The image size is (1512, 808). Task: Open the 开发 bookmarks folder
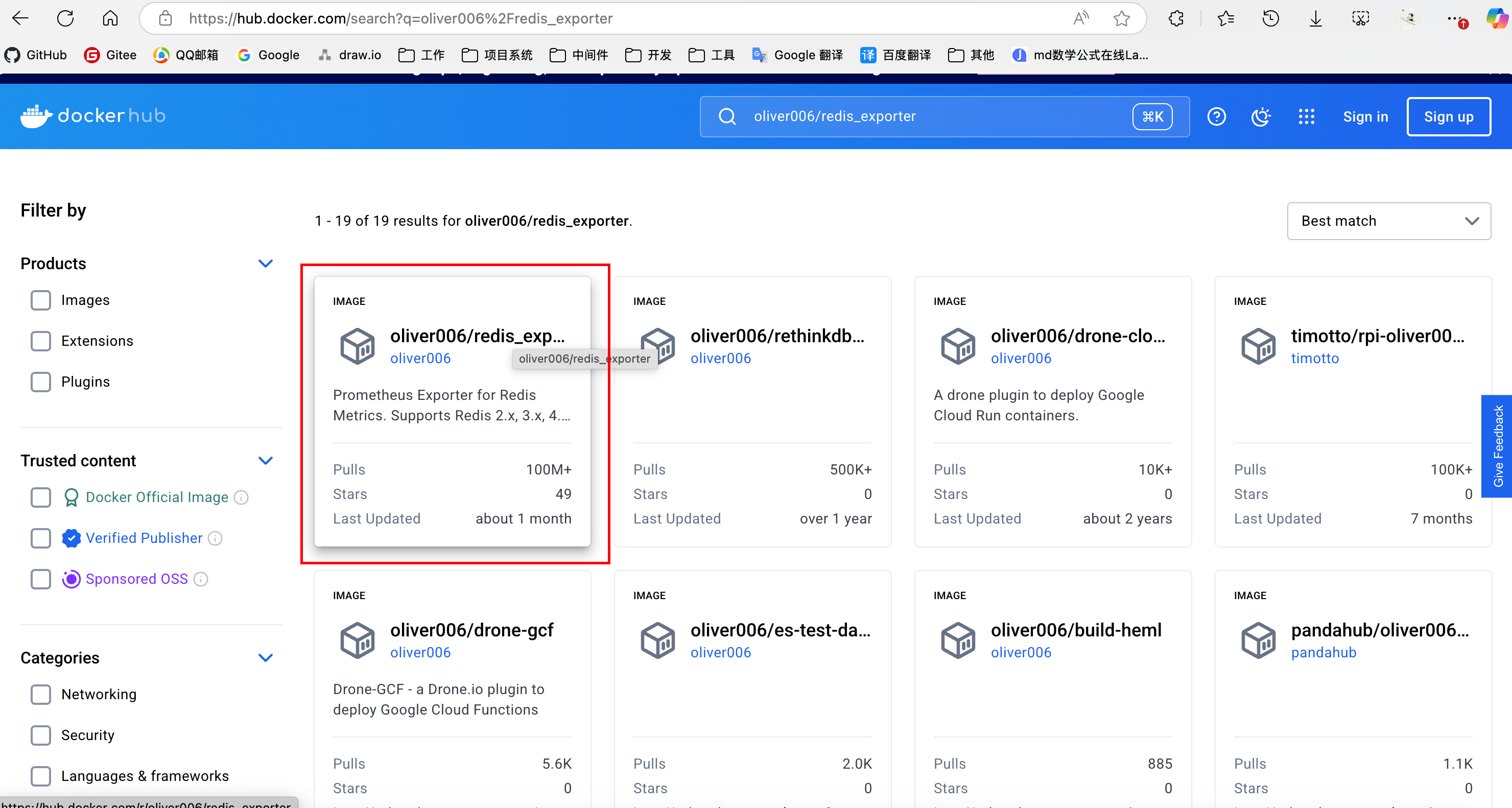pos(648,55)
